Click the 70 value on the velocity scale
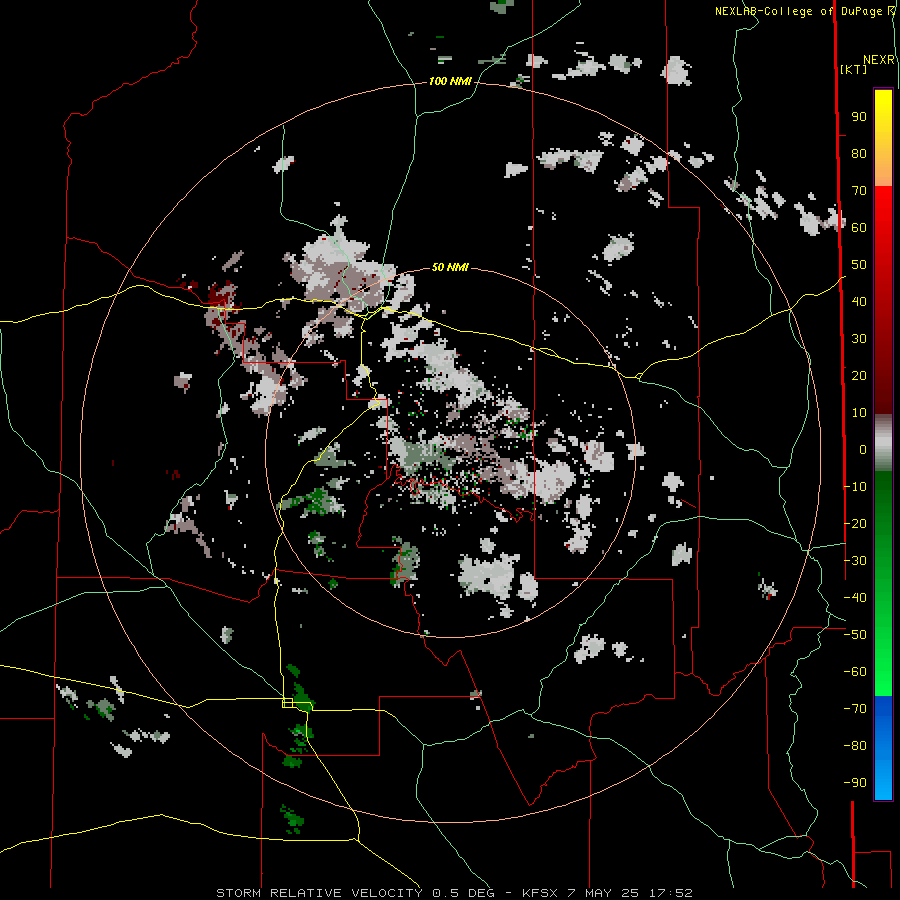 coord(859,191)
